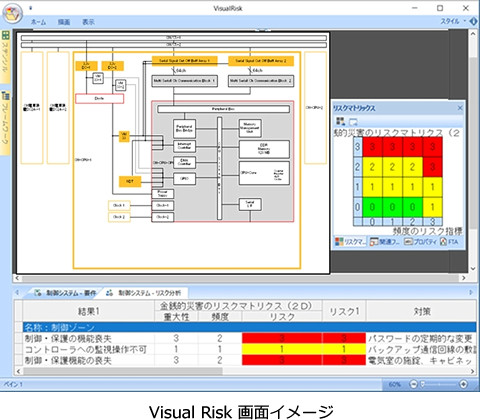Click the yellow risk cell of コントローラ row
This screenshot has width=480, height=420.
(282, 349)
